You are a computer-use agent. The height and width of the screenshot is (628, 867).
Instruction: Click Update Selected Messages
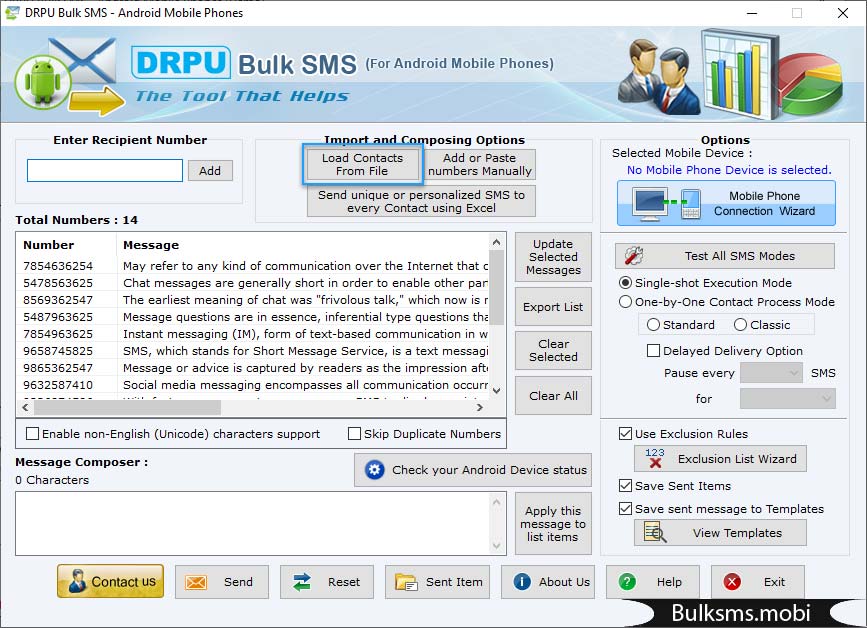pos(553,257)
